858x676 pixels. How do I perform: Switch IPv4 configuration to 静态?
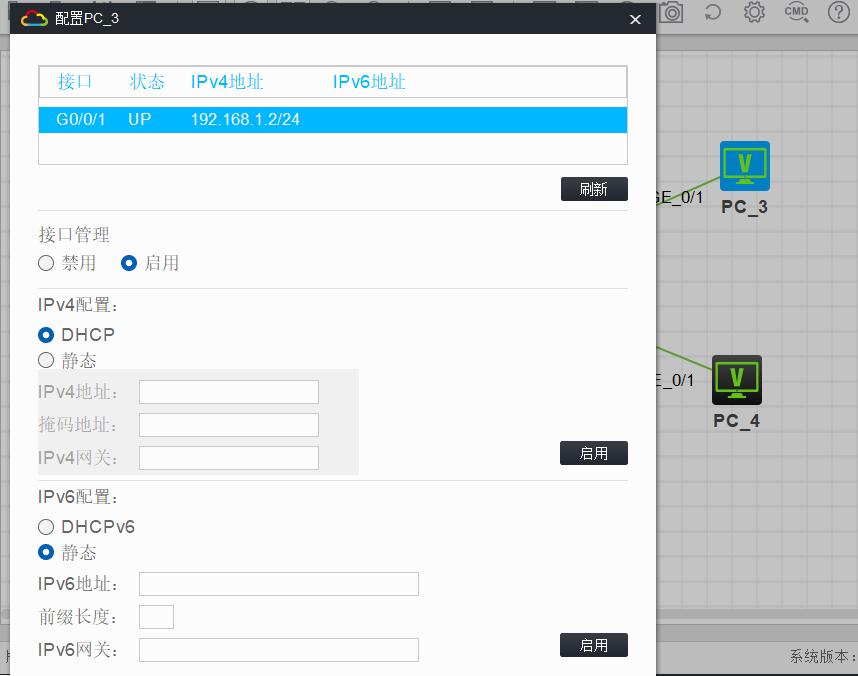click(x=46, y=360)
